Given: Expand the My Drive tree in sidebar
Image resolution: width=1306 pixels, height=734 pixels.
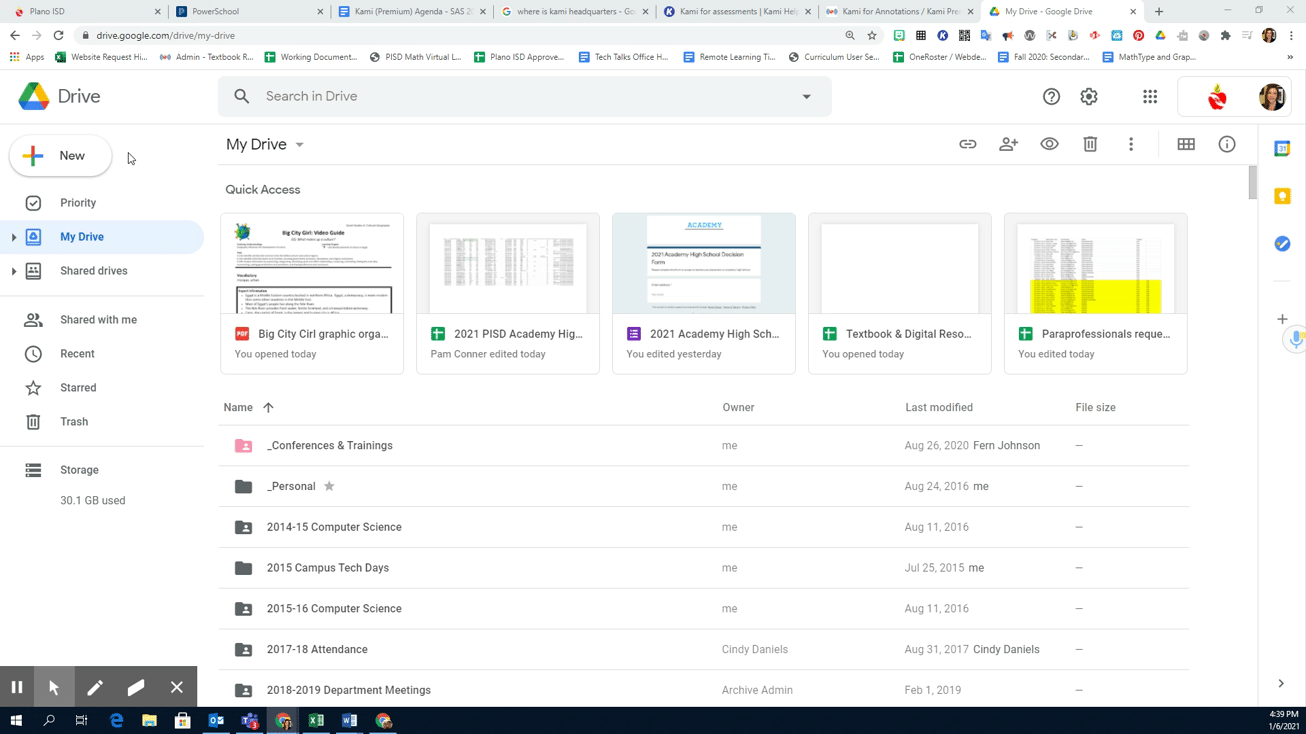Looking at the screenshot, I should [x=14, y=238].
